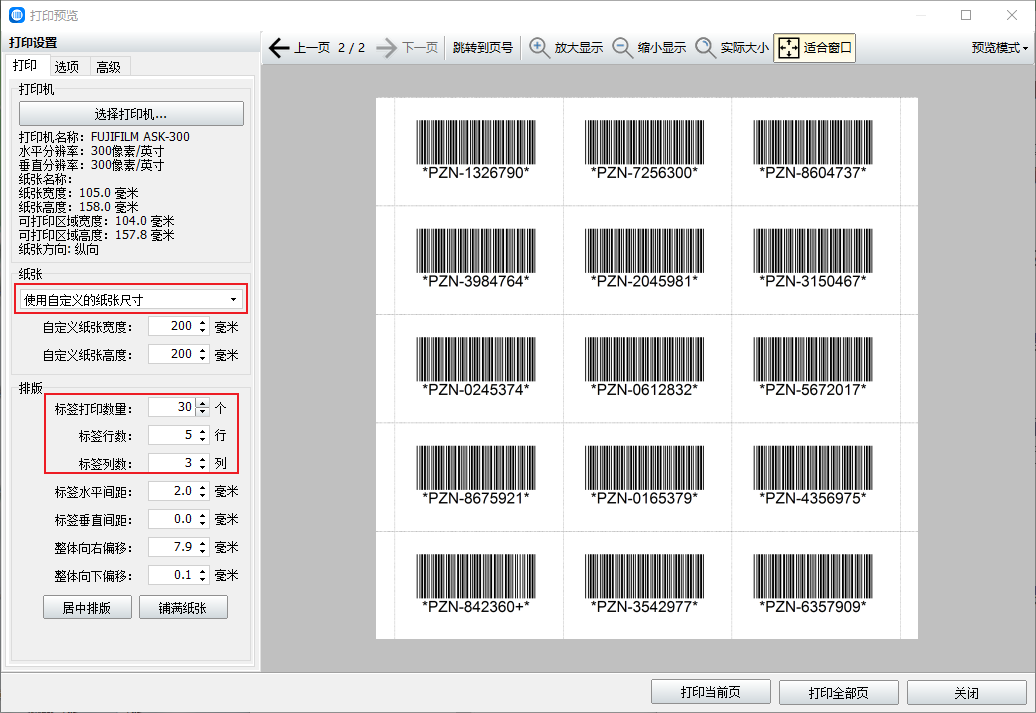Click the page indicator text 2 / 2
The image size is (1036, 713).
(352, 48)
